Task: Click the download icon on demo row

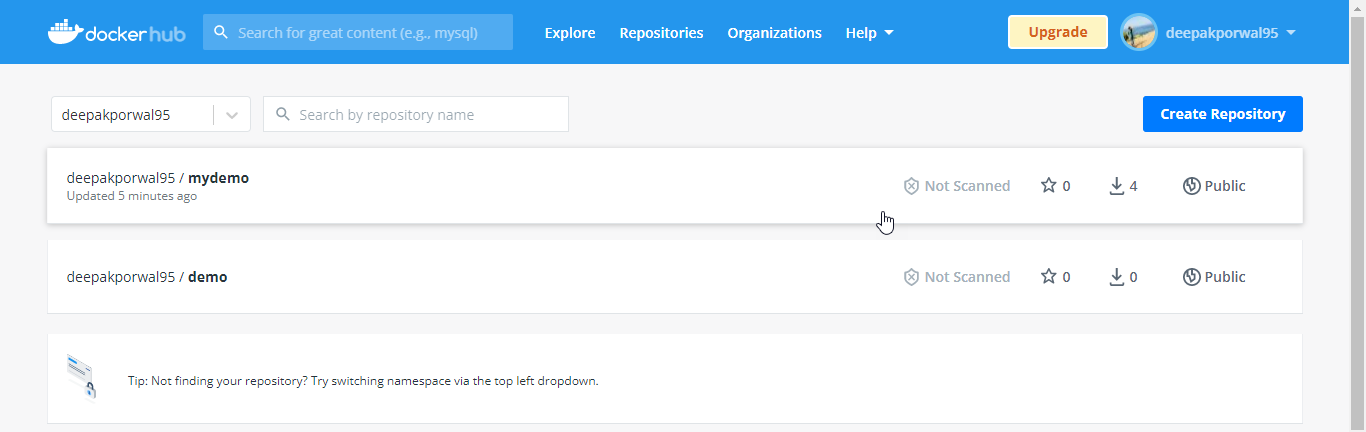Action: 1117,277
